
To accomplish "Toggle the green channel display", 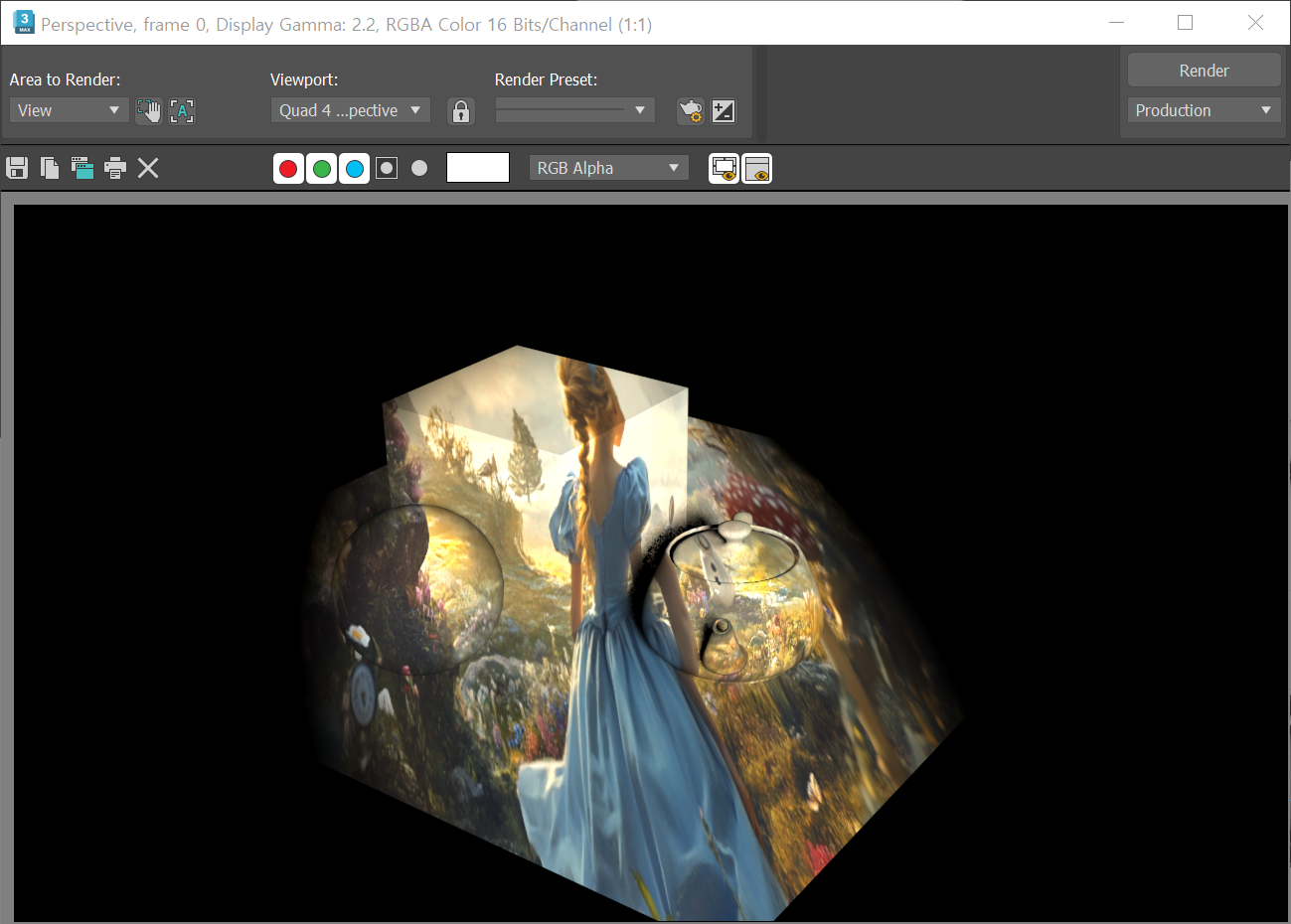I will 321,169.
